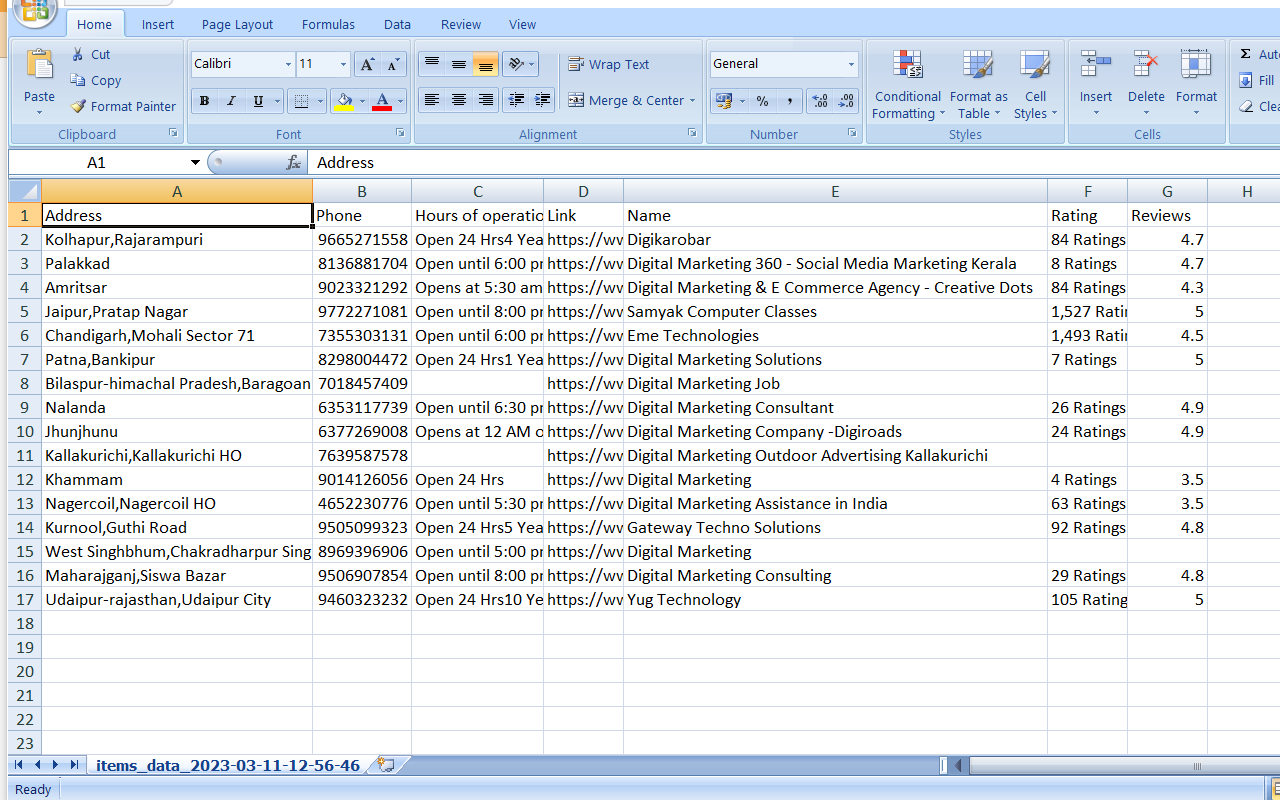Increase font size with Grow Font
This screenshot has height=800, width=1280.
coord(367,64)
